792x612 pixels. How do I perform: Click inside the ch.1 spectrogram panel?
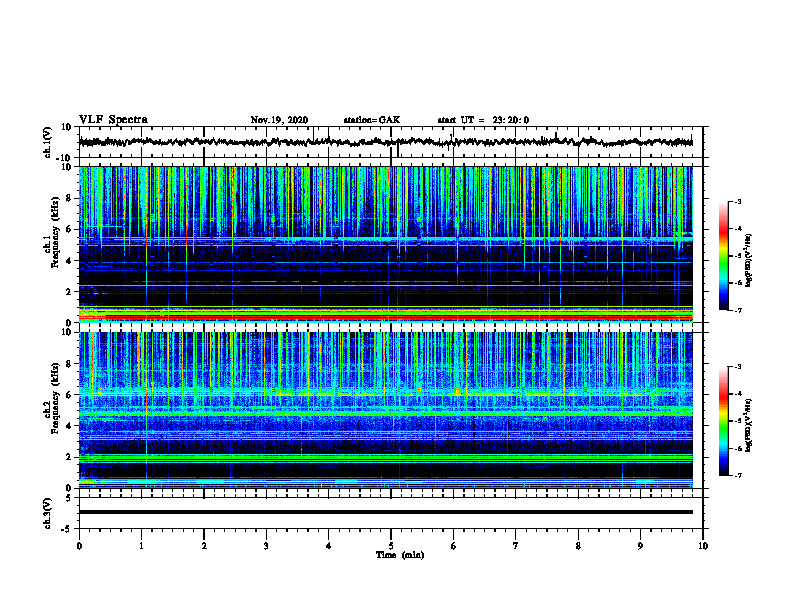point(386,244)
